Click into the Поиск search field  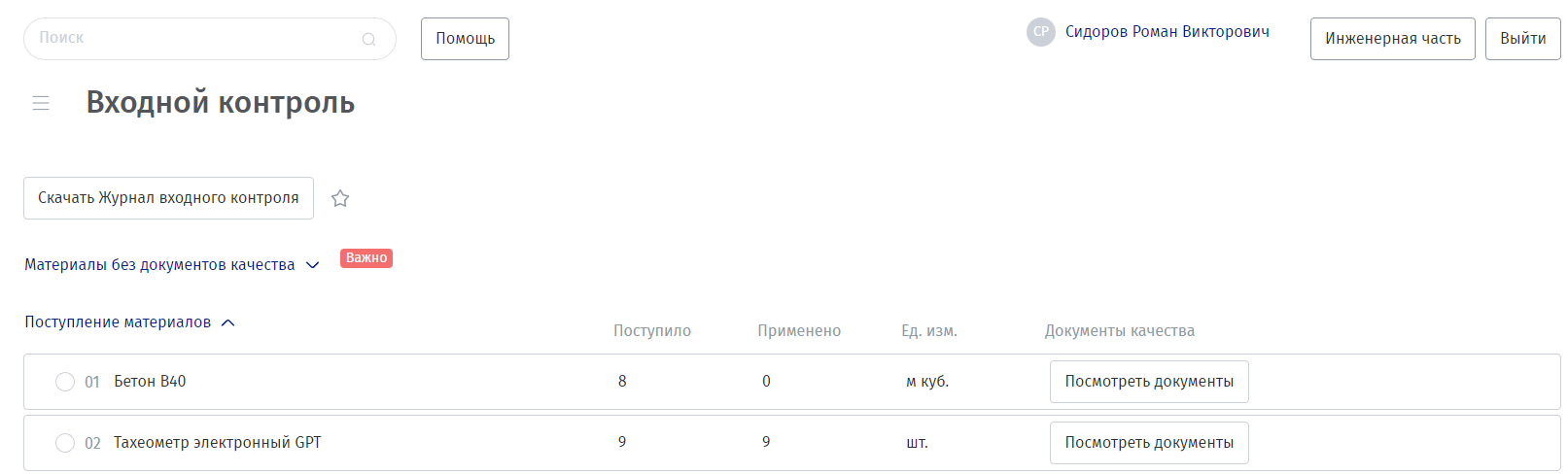[x=194, y=39]
